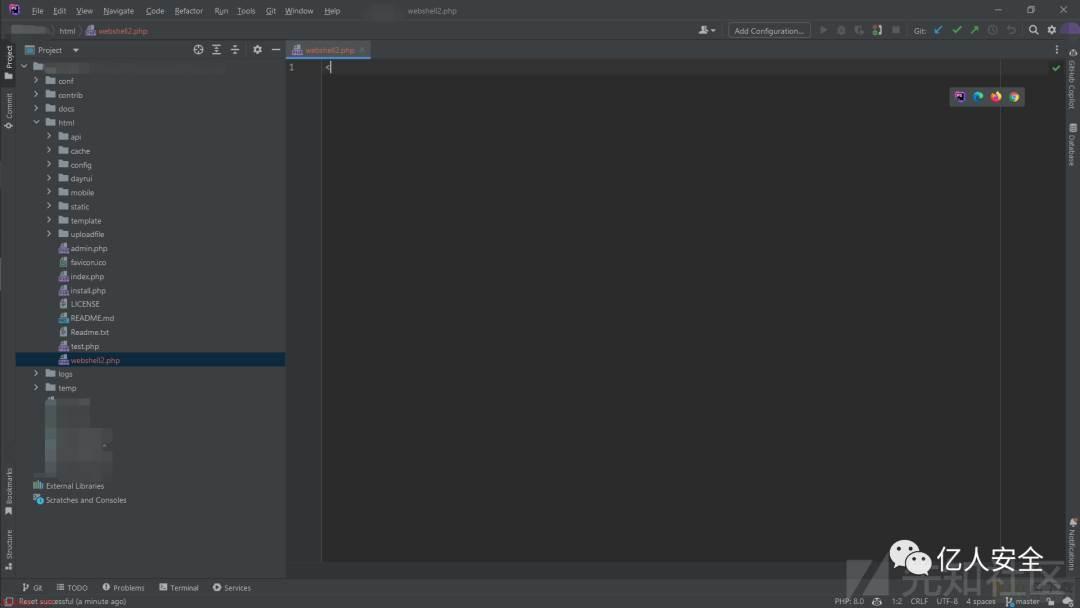Expand the contrib folder

[x=36, y=94]
